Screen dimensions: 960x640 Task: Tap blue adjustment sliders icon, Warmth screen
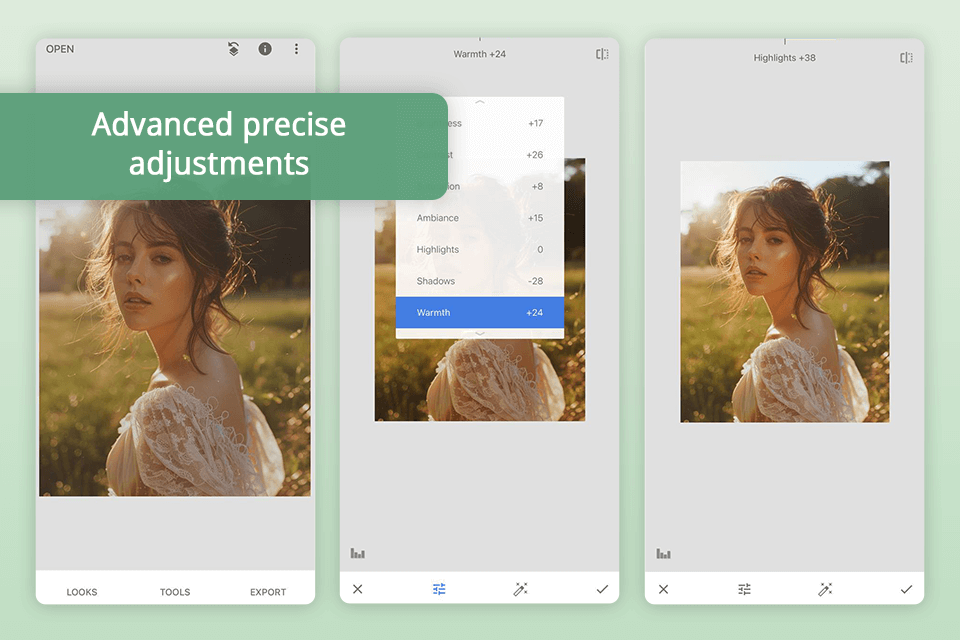click(x=439, y=589)
